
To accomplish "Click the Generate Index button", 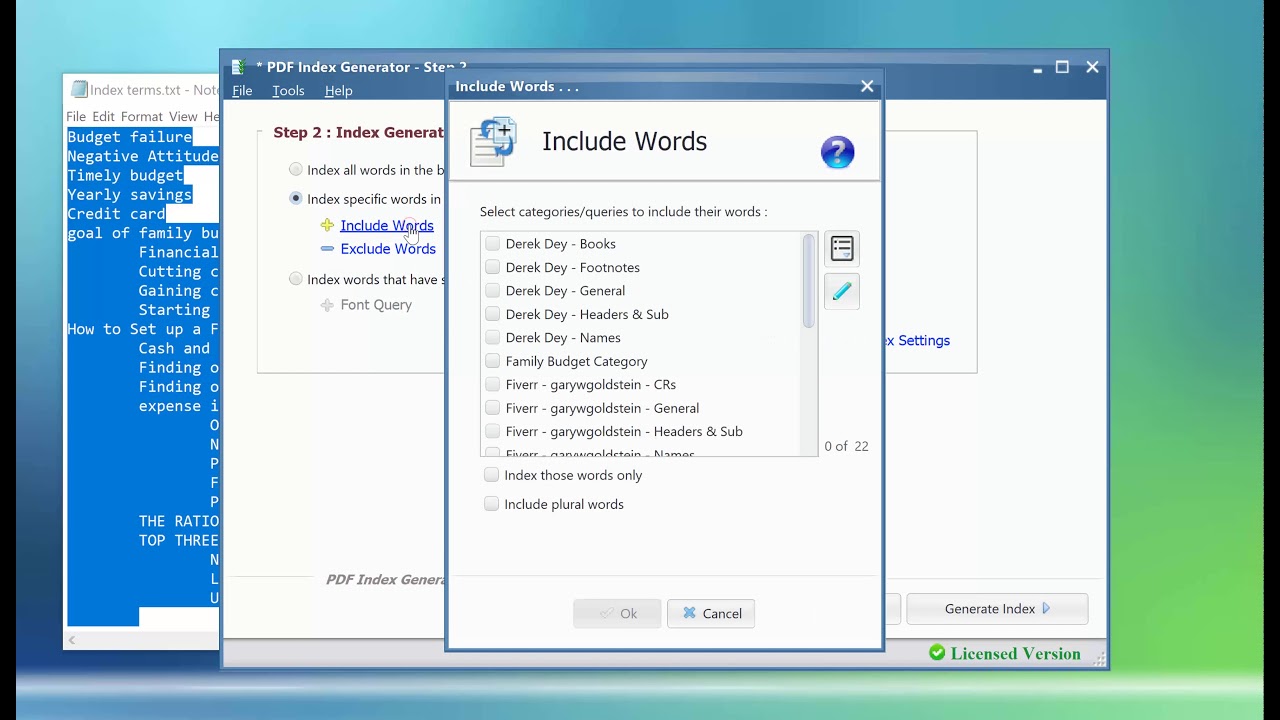I will tap(997, 608).
